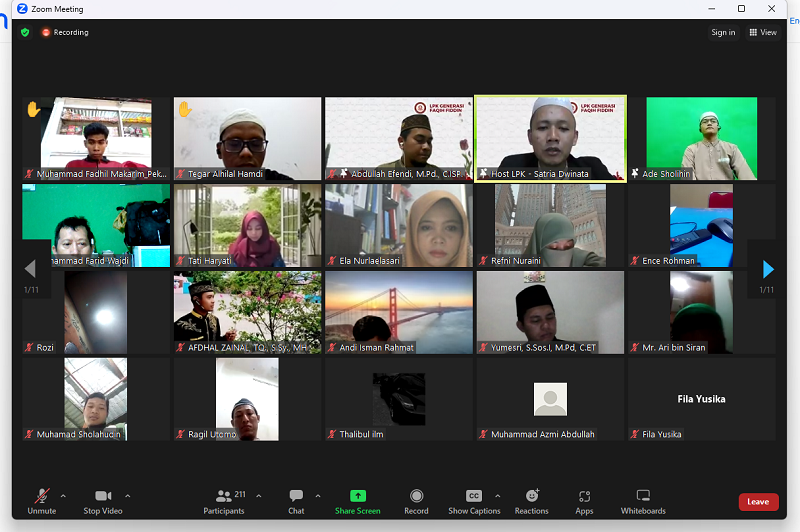Open the View layout menu

(763, 32)
